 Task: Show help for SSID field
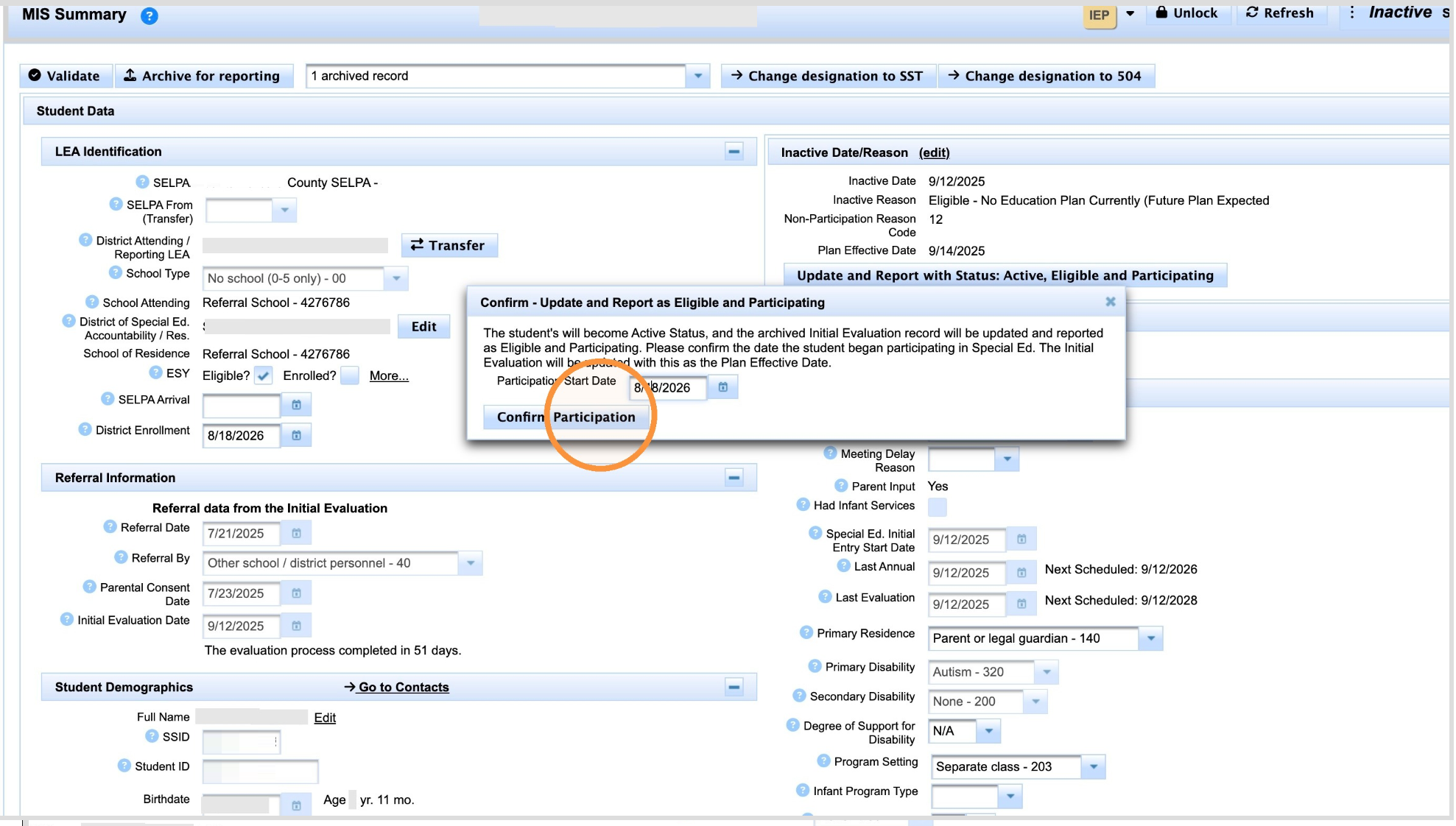(x=152, y=736)
